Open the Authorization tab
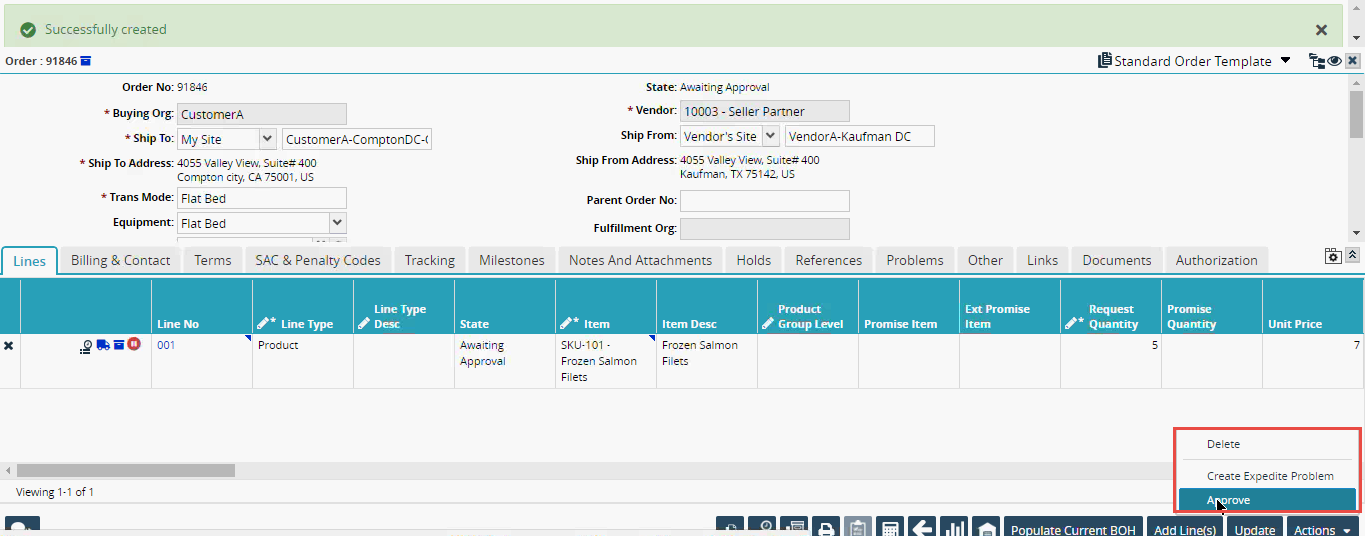1365x536 pixels. click(x=1217, y=260)
